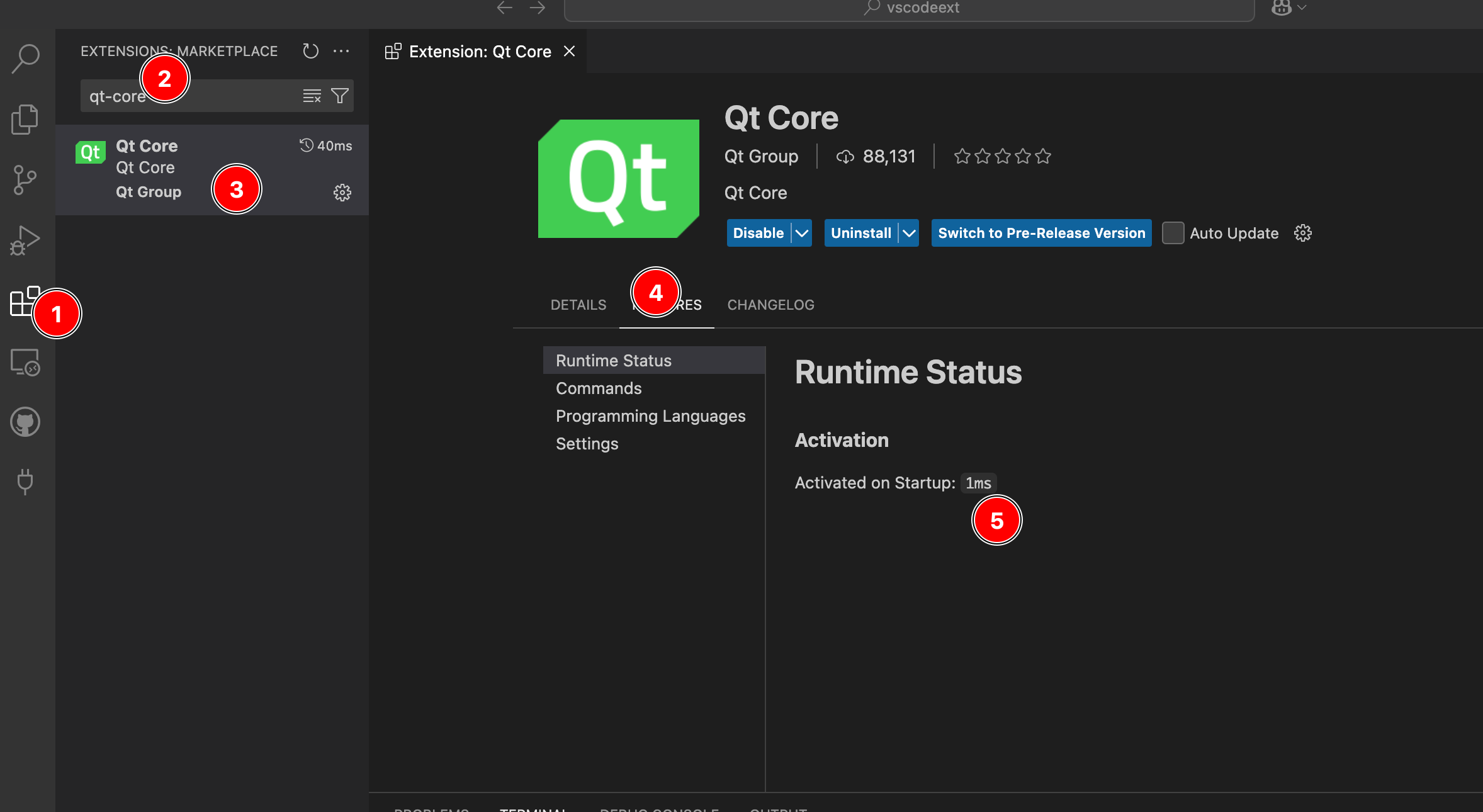Select Runtime Status in features list
This screenshot has width=1483, height=812.
click(654, 360)
